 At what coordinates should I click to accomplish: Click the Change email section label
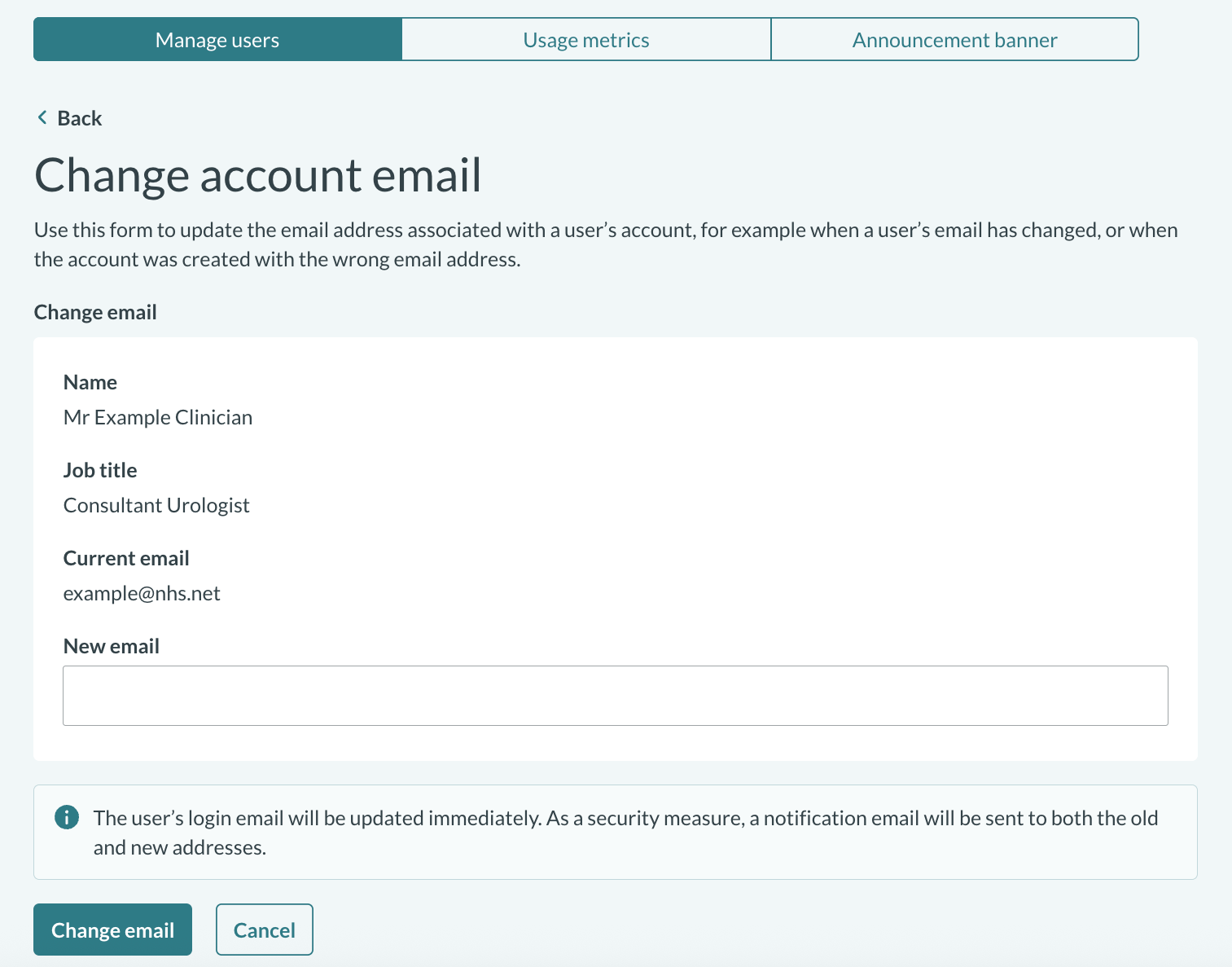click(x=94, y=311)
